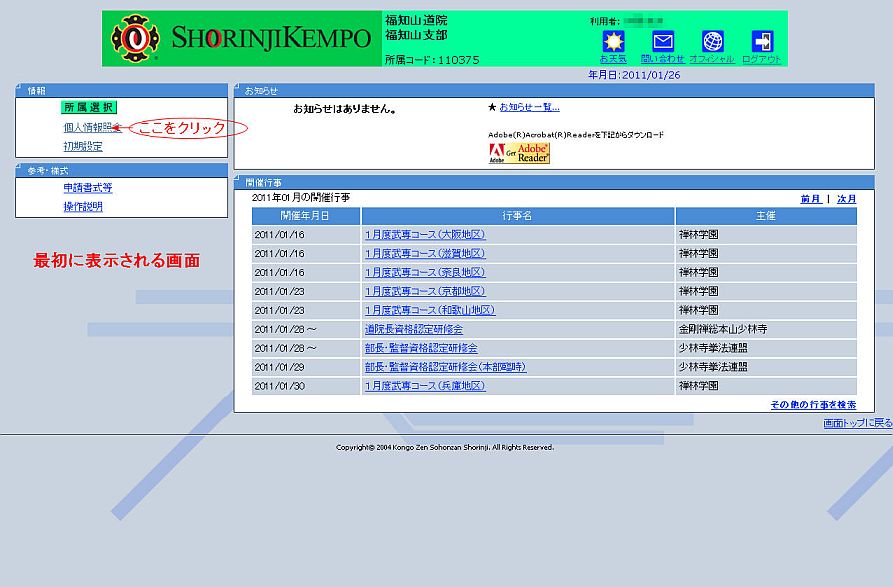This screenshot has height=587, width=893.
Task: Click その他の行事を検索 search link
Action: 813,405
